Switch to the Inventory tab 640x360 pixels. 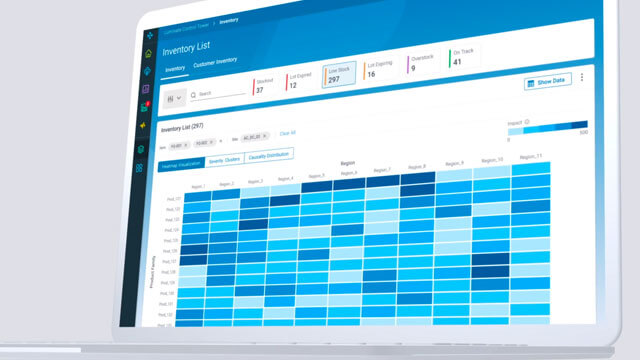(175, 69)
